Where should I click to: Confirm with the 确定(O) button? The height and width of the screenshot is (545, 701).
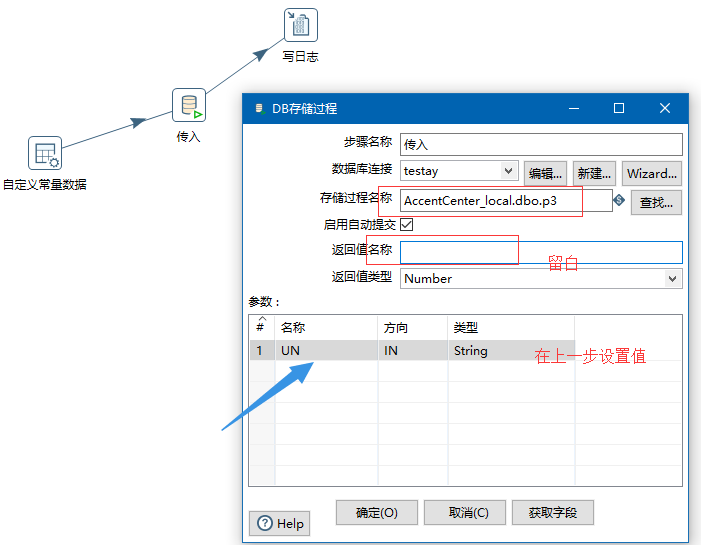pos(377,512)
